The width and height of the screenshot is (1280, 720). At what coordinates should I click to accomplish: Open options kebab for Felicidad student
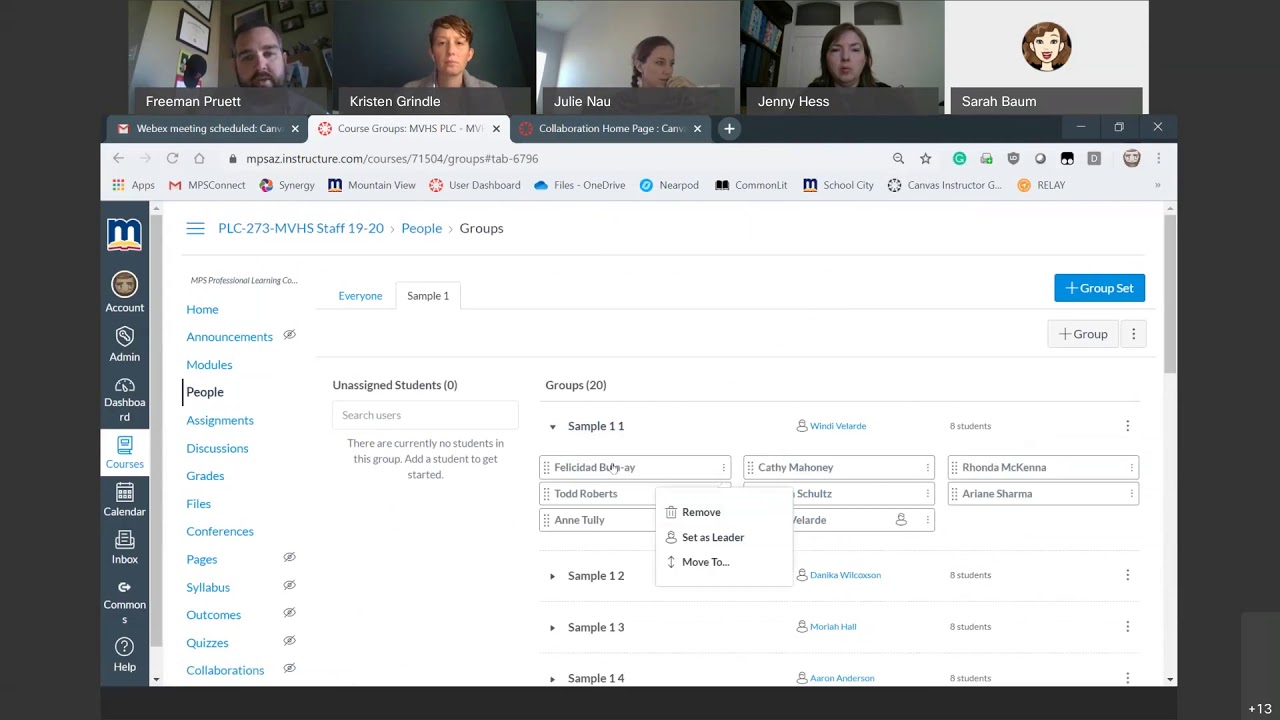tap(723, 467)
